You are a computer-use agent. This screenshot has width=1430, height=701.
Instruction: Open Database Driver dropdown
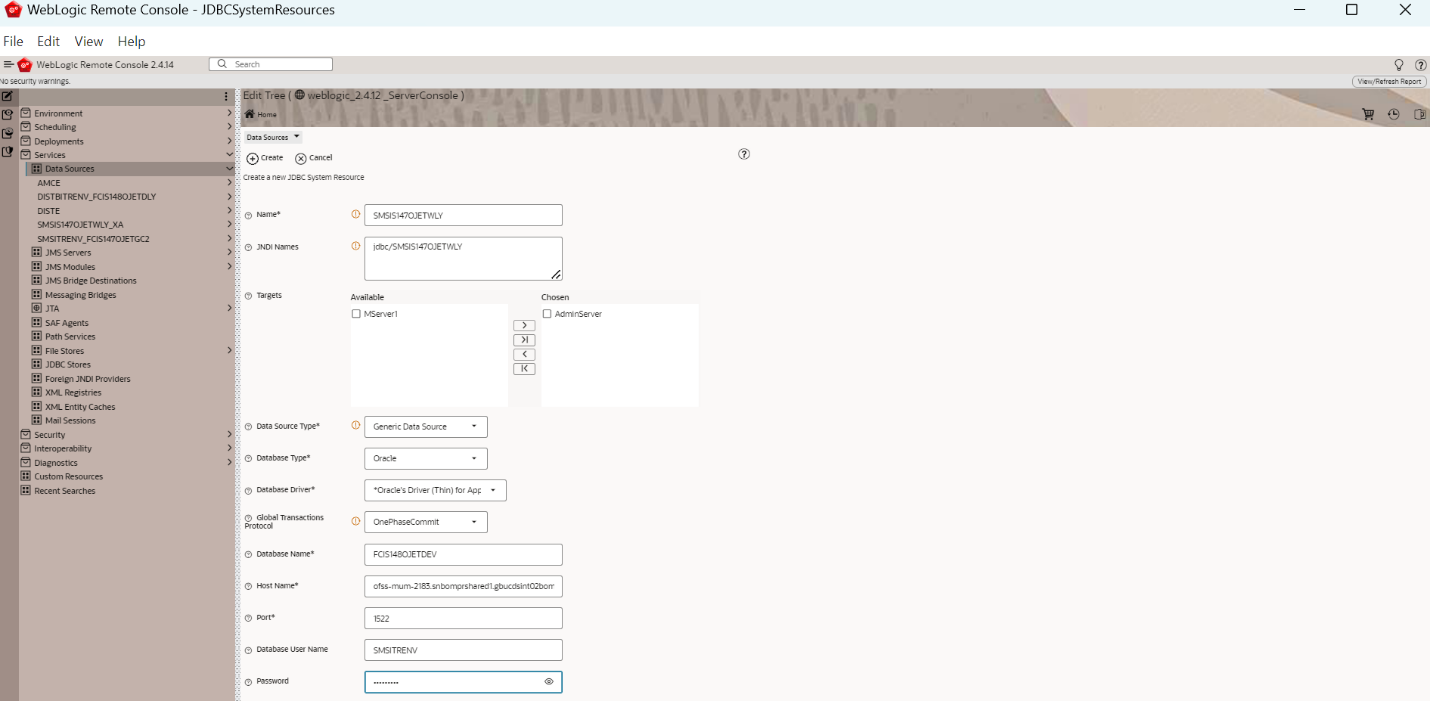(436, 491)
